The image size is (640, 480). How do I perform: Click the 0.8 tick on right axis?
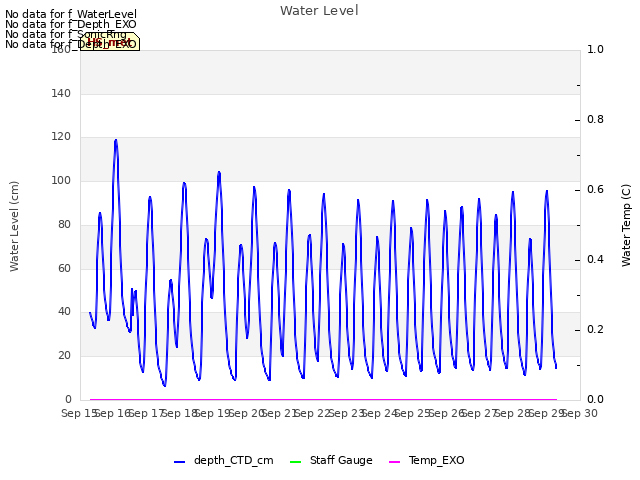click(x=595, y=120)
